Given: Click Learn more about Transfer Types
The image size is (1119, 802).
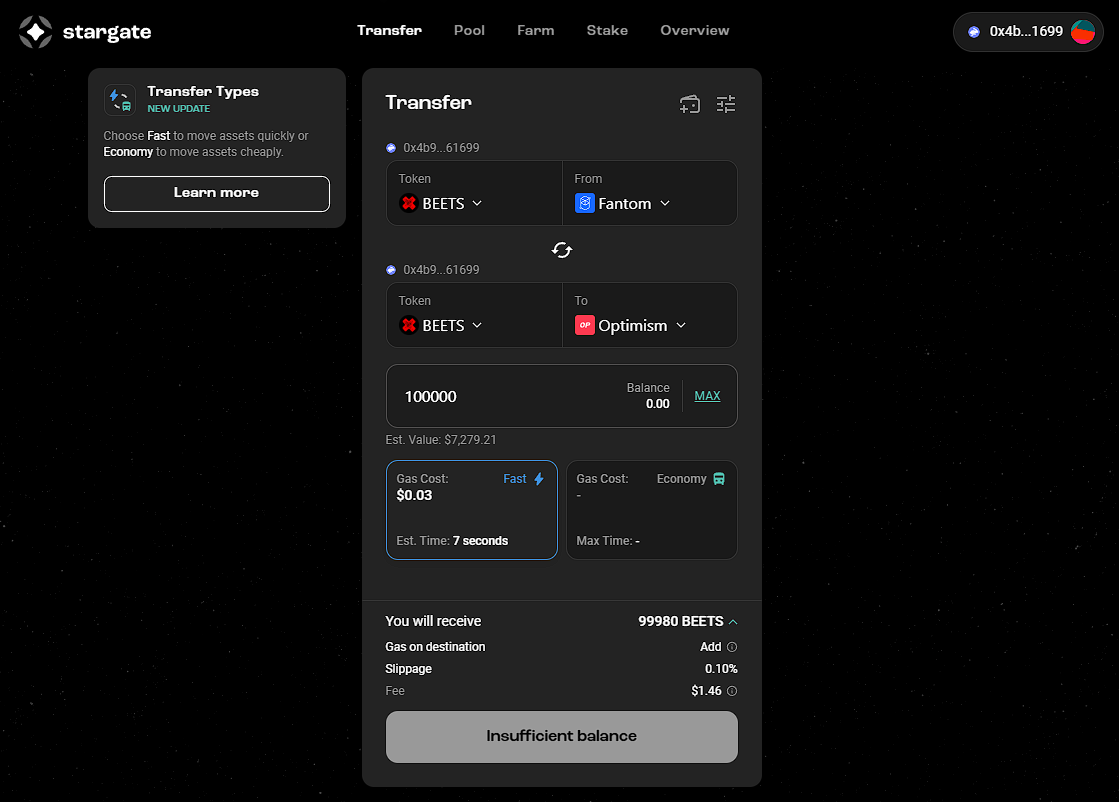Looking at the screenshot, I should (x=216, y=193).
